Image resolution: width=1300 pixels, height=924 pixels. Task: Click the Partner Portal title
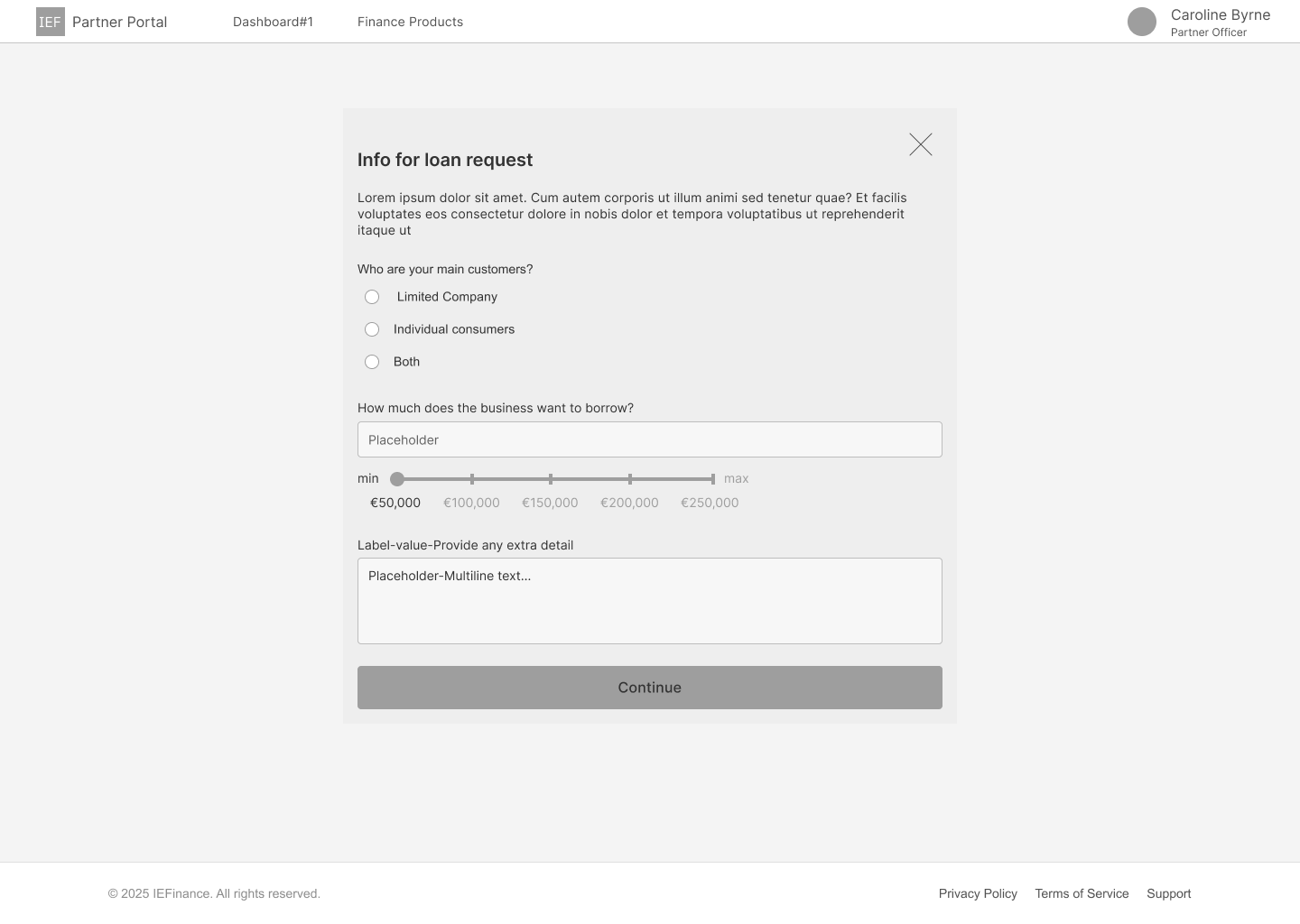tap(119, 21)
